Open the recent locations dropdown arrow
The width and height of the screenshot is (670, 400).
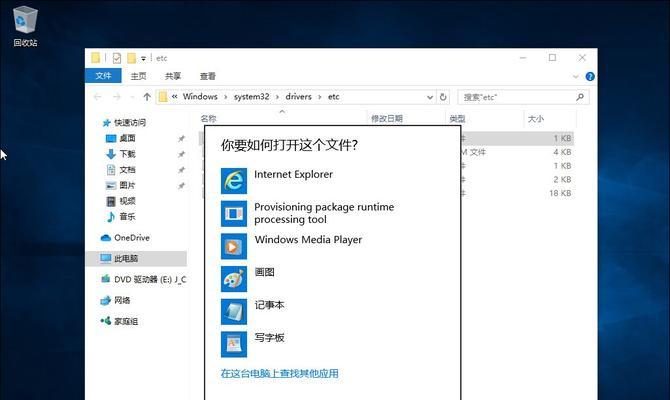point(132,97)
